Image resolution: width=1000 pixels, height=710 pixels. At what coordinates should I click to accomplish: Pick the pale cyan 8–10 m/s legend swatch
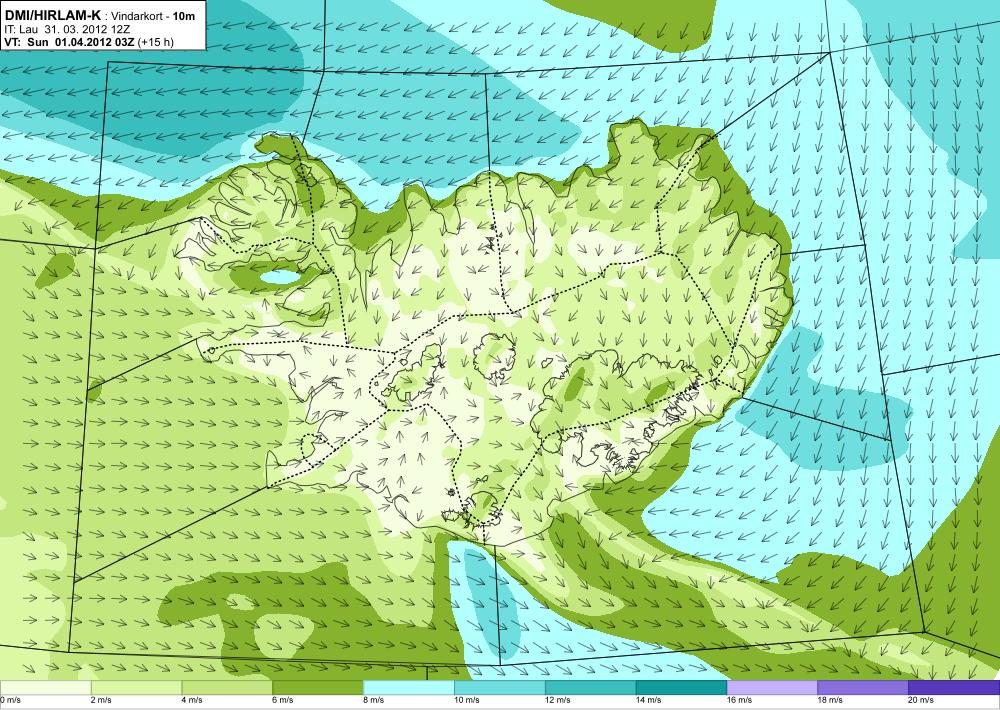(x=408, y=688)
